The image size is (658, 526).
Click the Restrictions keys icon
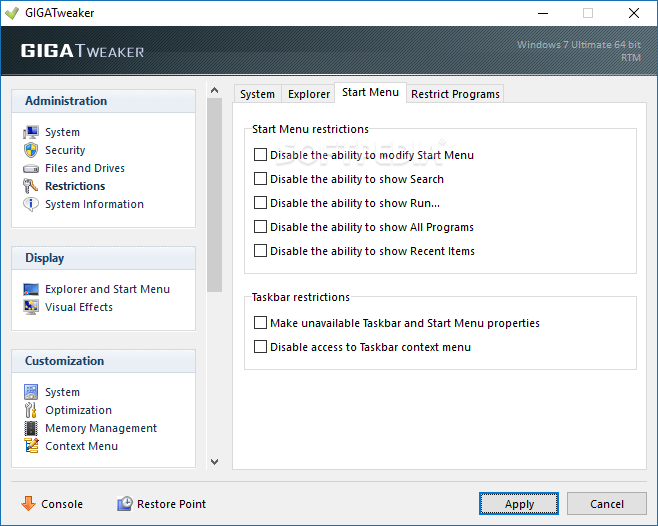pyautogui.click(x=31, y=186)
